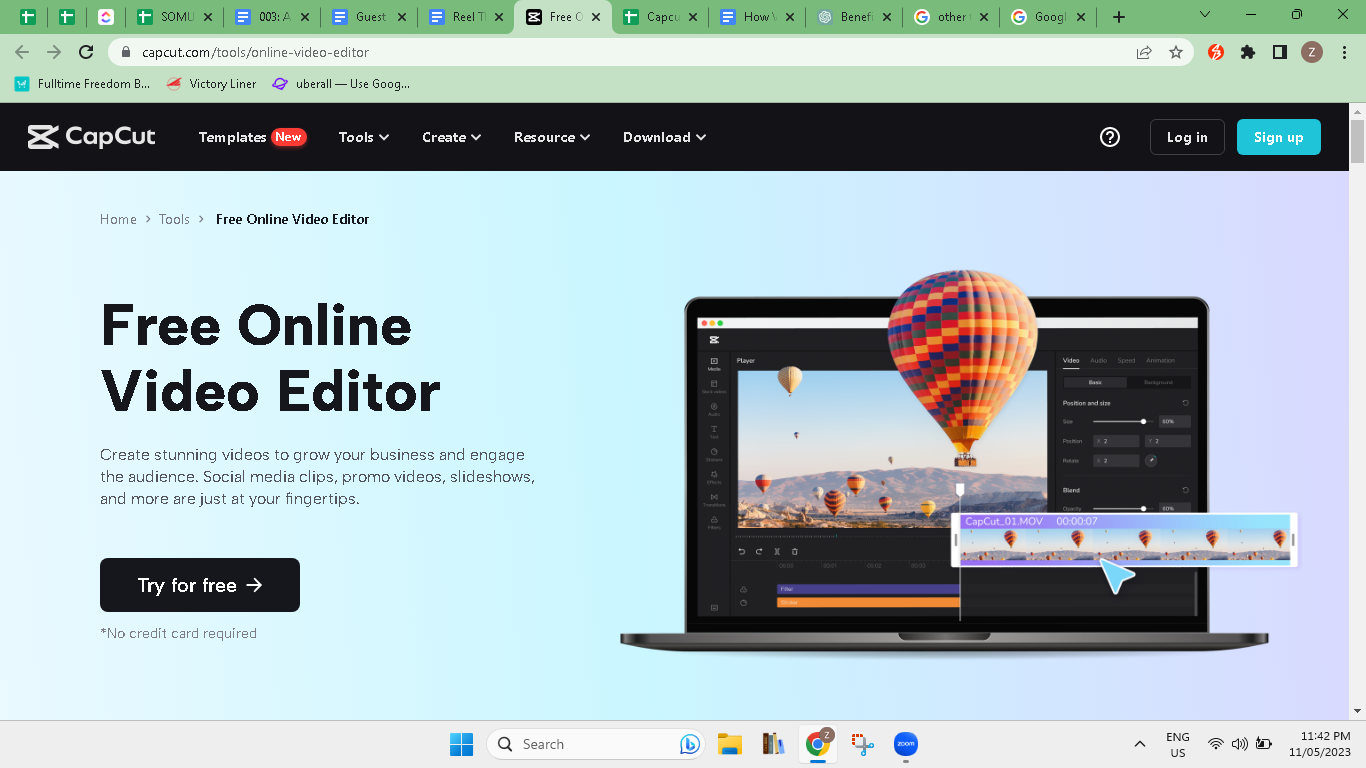Viewport: 1366px width, 768px height.
Task: Click the CapCut logo in the header
Action: pyautogui.click(x=91, y=137)
